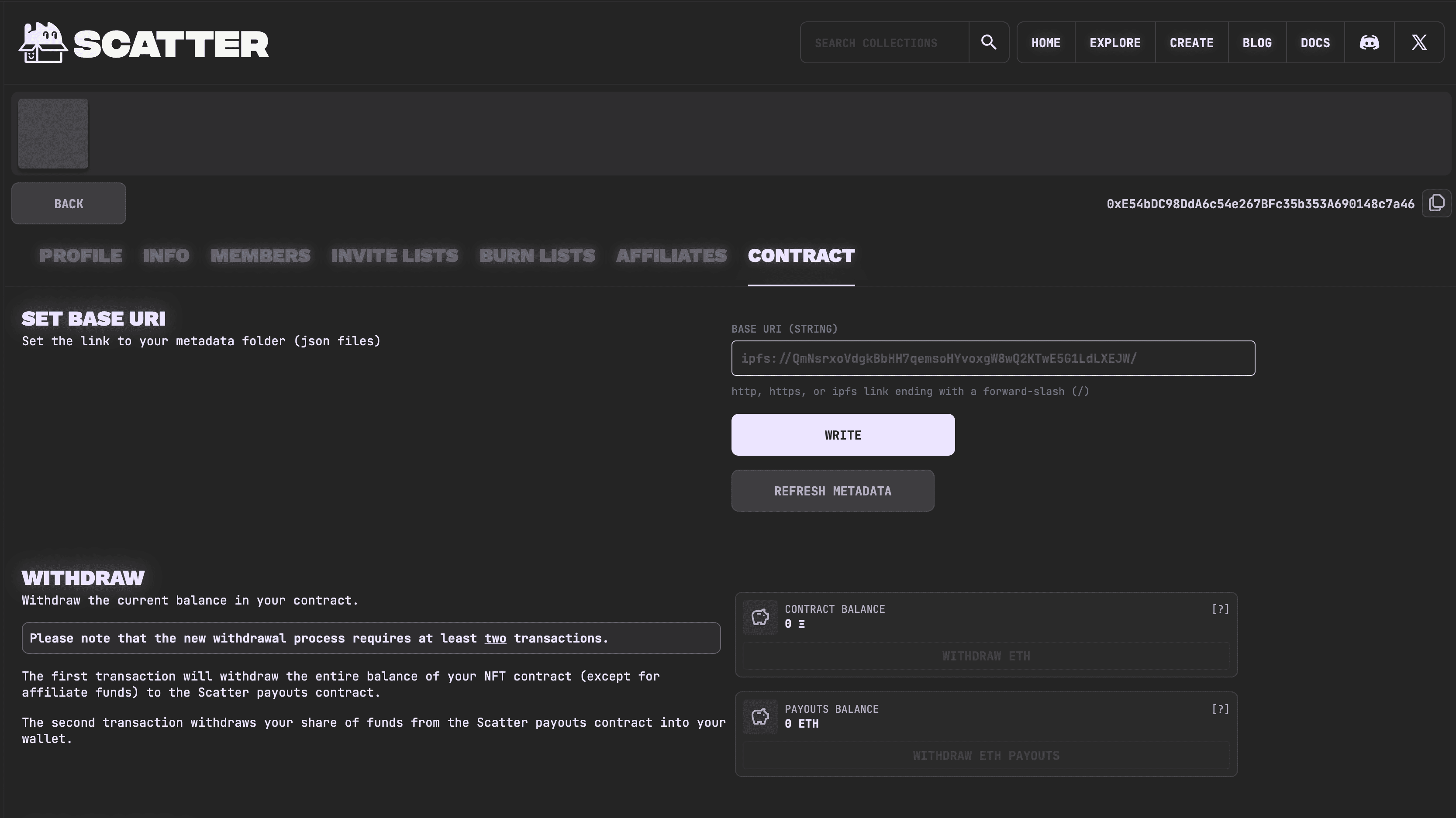
Task: Click Payouts Balance piggy bank icon
Action: pyautogui.click(x=759, y=716)
